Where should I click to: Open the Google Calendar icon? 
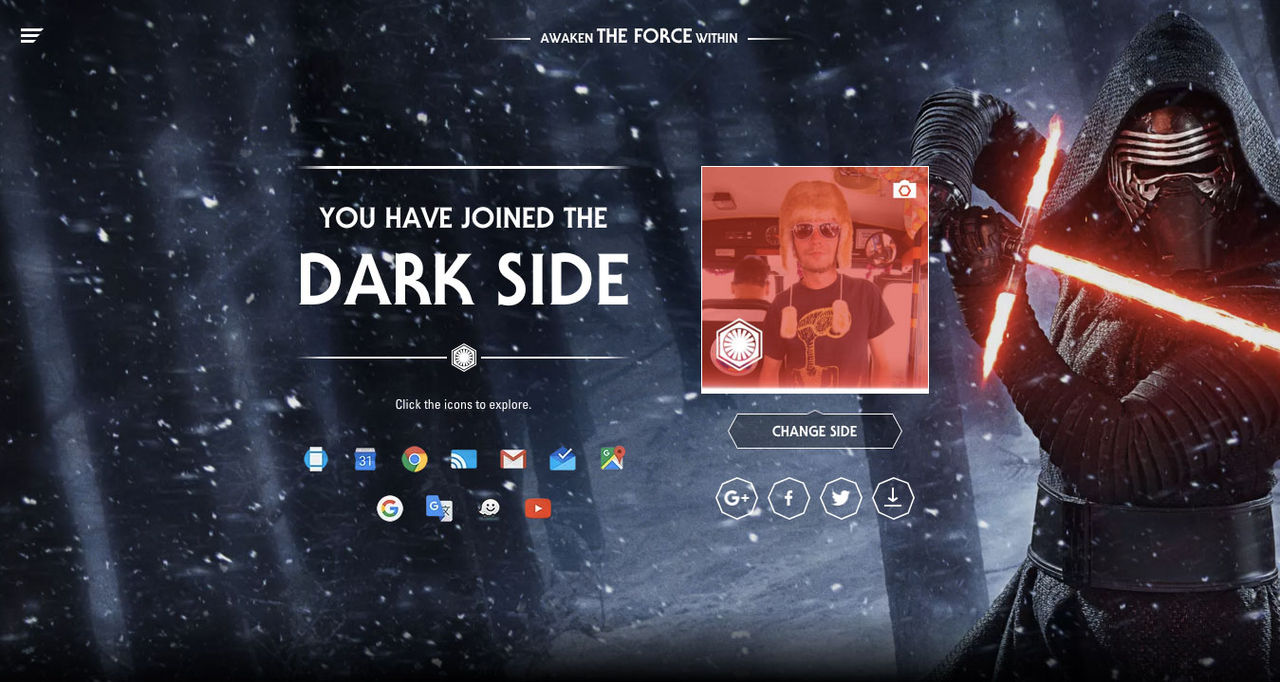[365, 459]
